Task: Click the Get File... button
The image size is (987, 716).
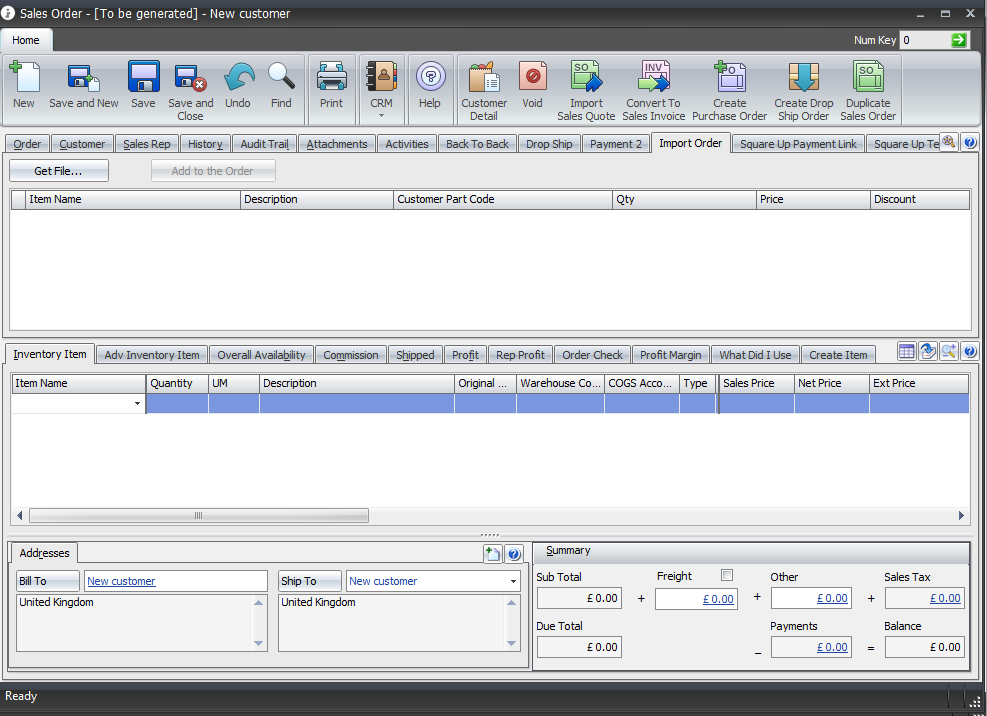Action: click(58, 171)
